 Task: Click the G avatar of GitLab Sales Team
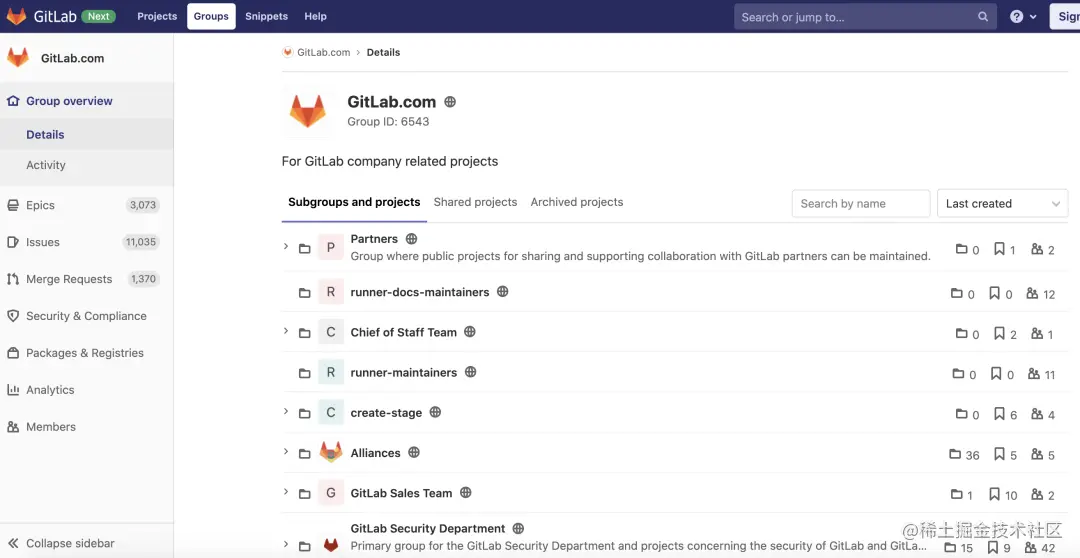(331, 493)
